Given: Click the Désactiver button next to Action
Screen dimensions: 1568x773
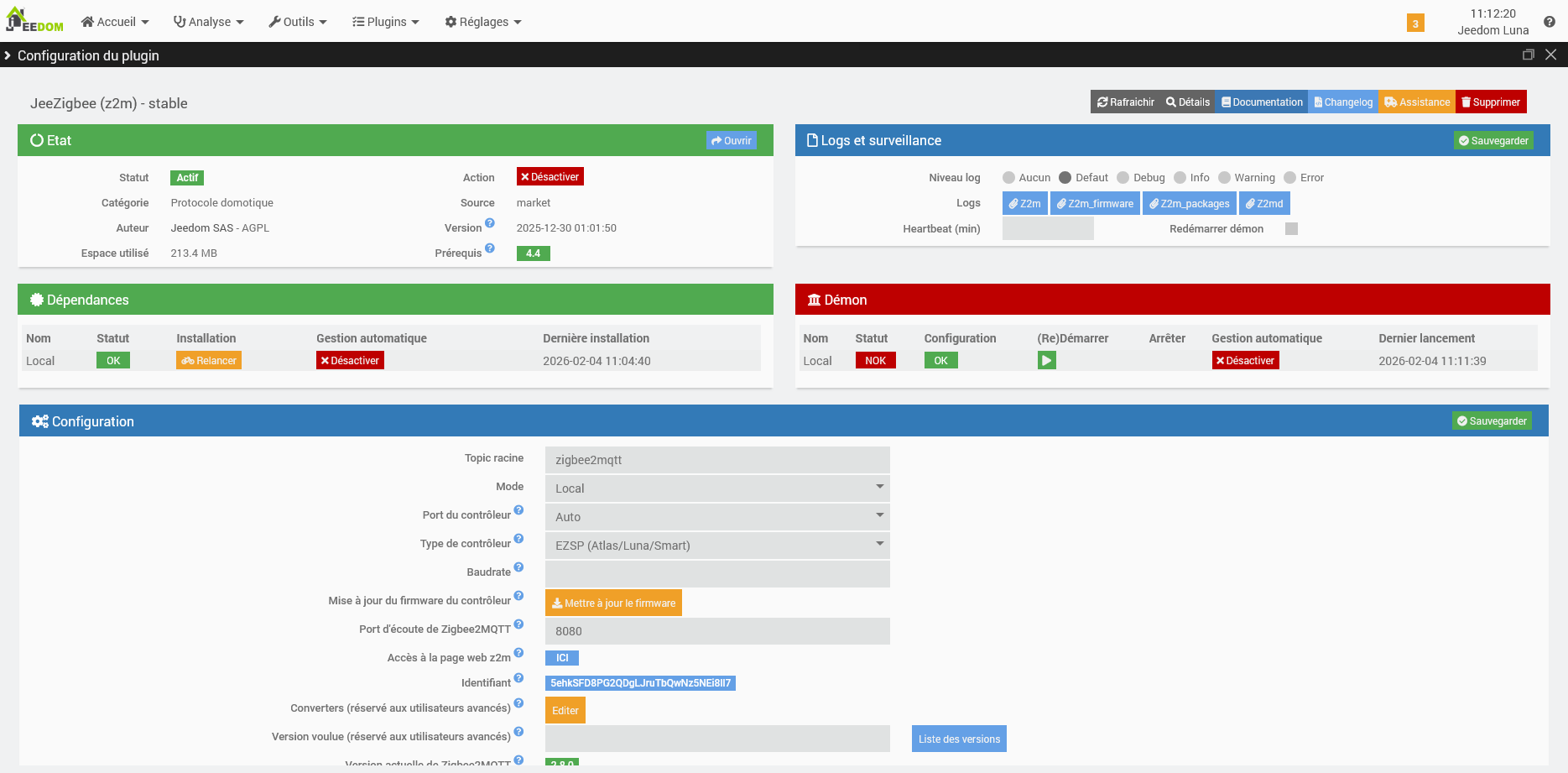Looking at the screenshot, I should coord(550,176).
